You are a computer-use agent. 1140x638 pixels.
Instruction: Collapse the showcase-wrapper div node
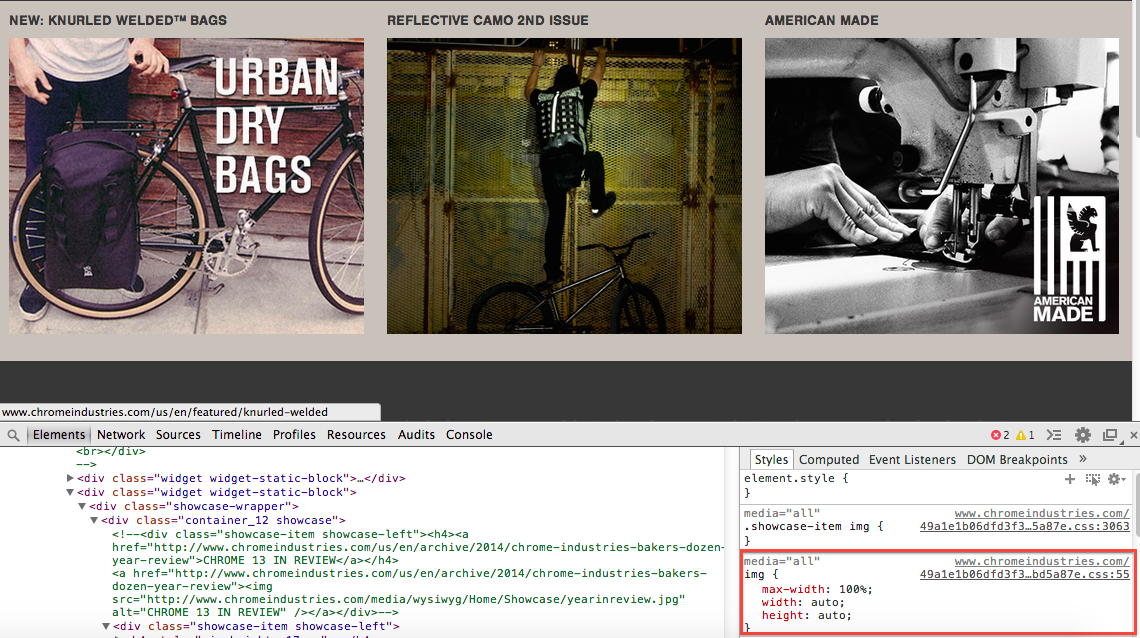click(82, 506)
